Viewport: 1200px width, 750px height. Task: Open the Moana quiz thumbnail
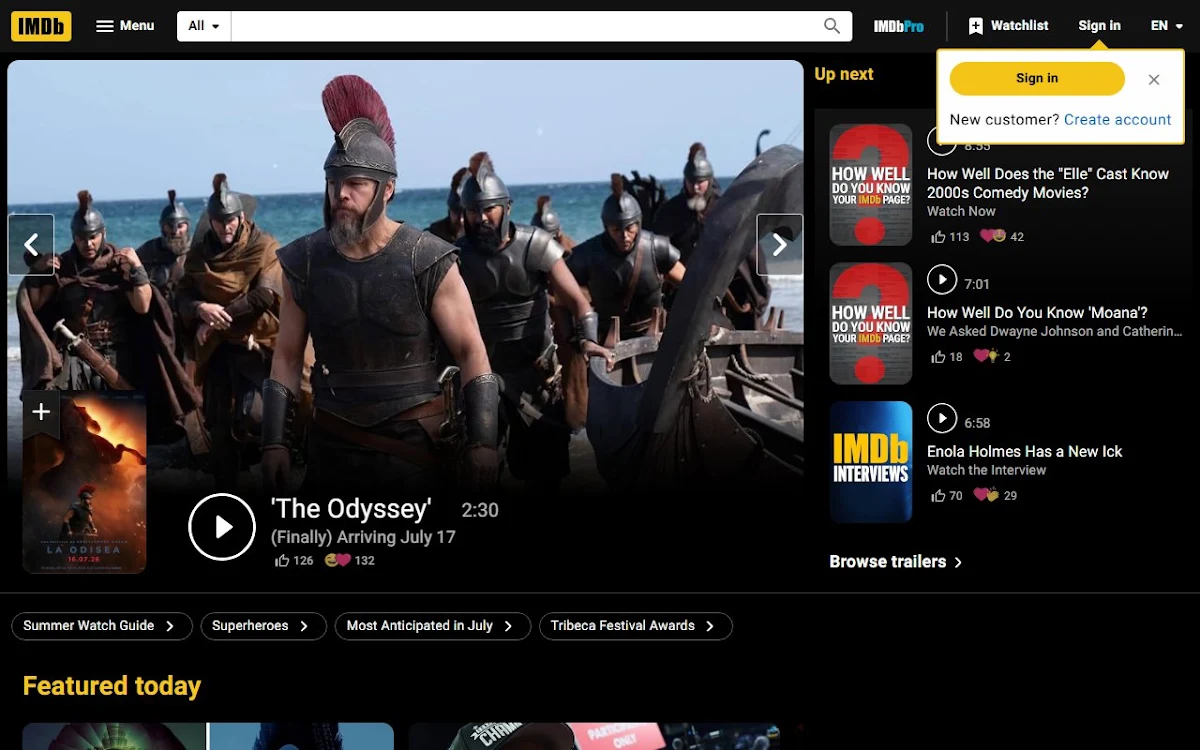(x=871, y=323)
